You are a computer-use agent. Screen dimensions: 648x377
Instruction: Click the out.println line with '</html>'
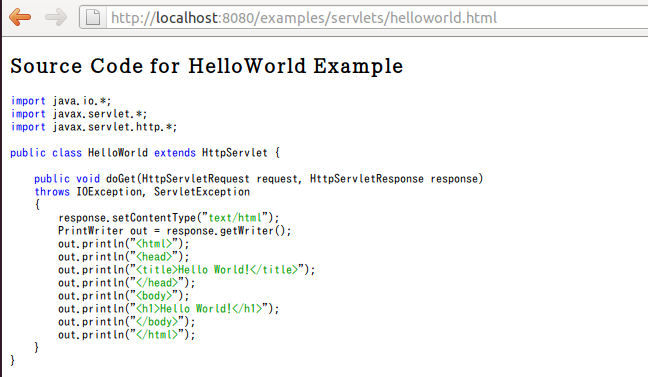(x=126, y=335)
